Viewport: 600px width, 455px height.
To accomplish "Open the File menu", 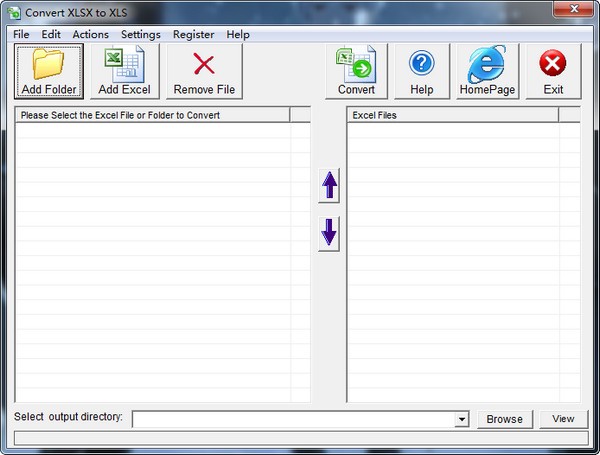I will coord(21,34).
